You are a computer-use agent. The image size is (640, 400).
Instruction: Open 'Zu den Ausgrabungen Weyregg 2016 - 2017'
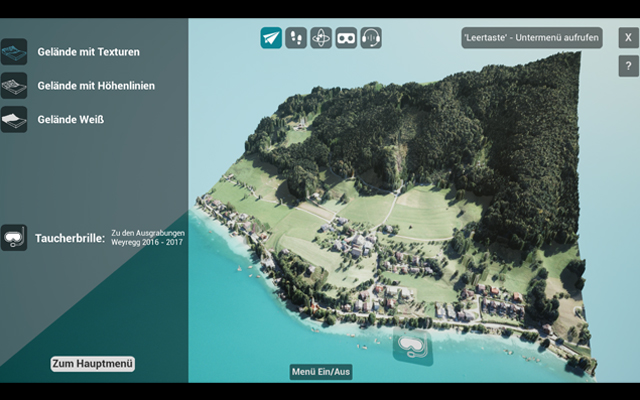click(148, 238)
